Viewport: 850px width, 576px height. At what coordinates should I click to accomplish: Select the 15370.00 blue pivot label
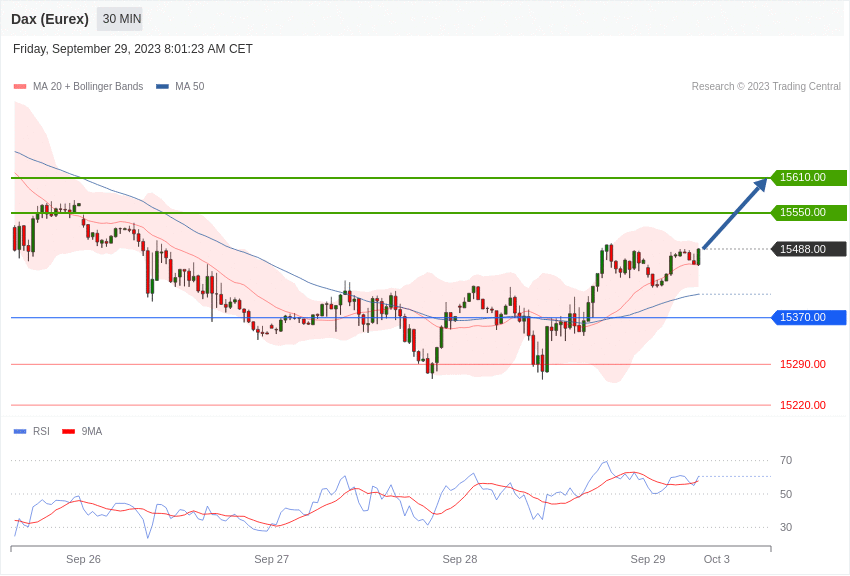click(808, 318)
